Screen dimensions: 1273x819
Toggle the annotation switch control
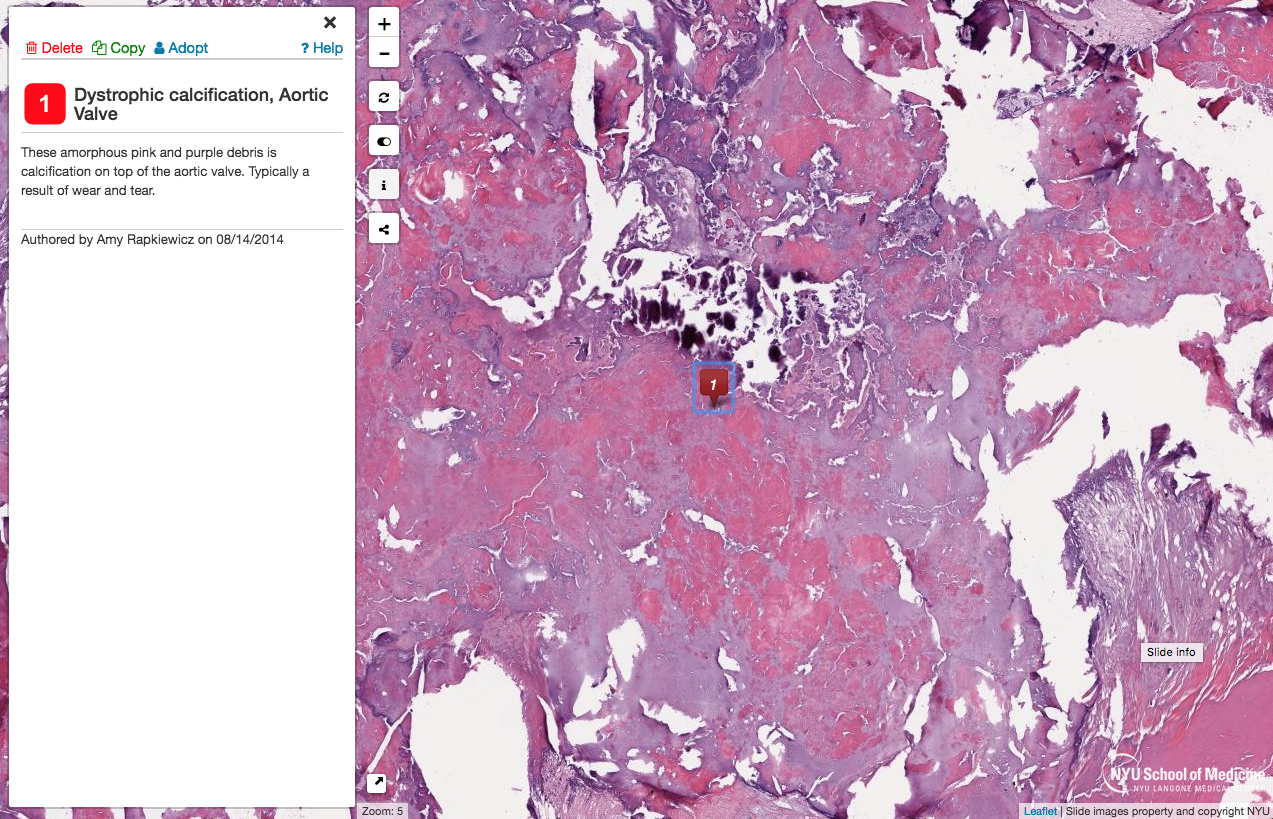[384, 141]
